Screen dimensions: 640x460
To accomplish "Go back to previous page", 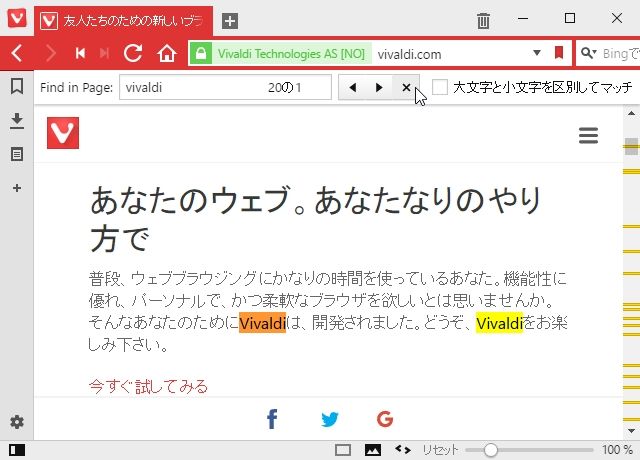I will [17, 53].
